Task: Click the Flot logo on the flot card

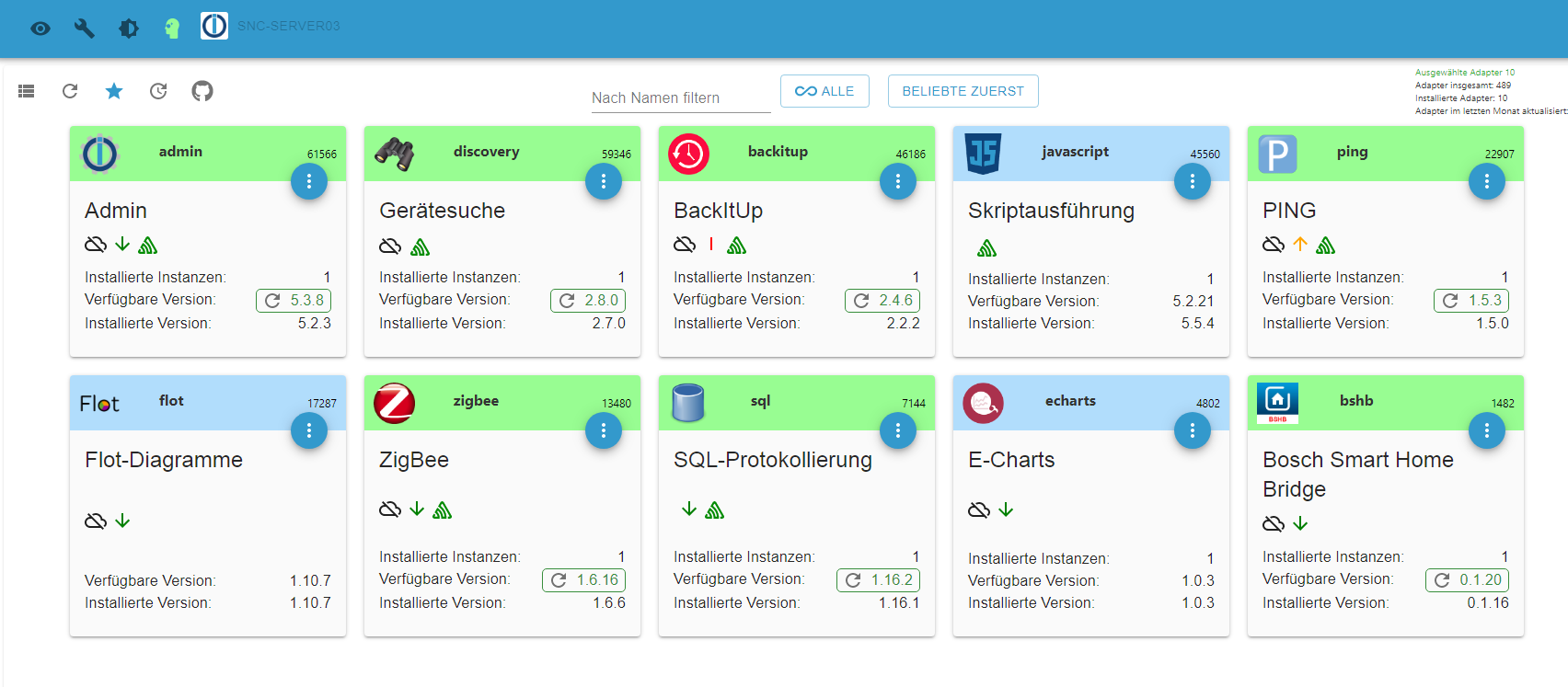Action: tap(99, 404)
